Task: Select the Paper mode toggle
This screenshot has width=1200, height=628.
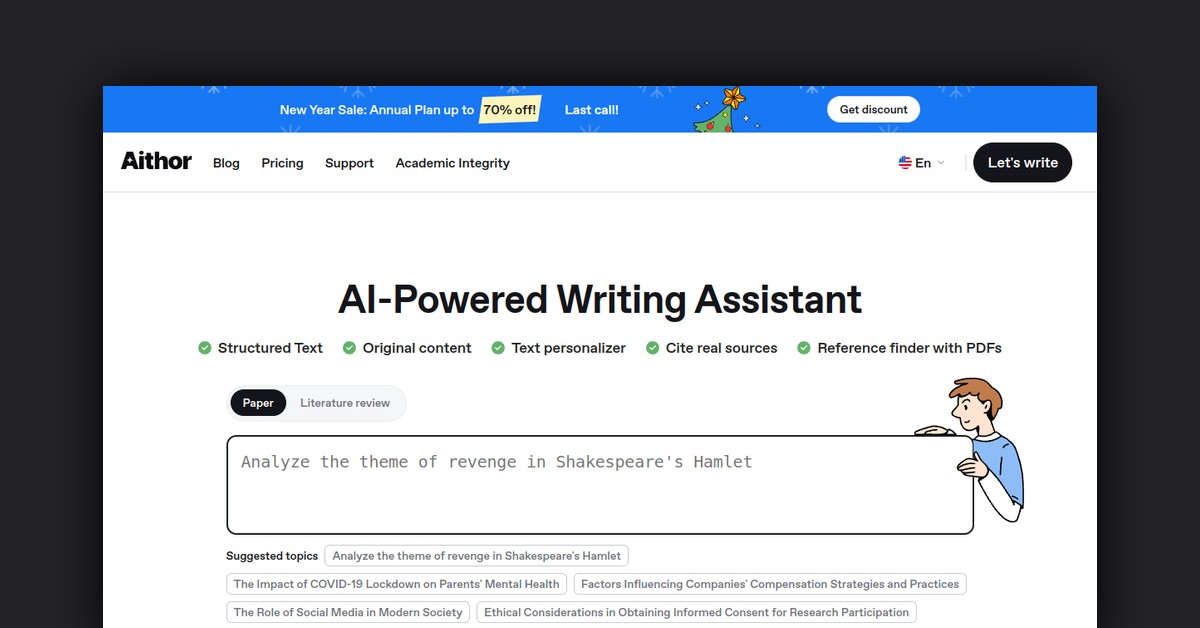Action: pos(258,403)
